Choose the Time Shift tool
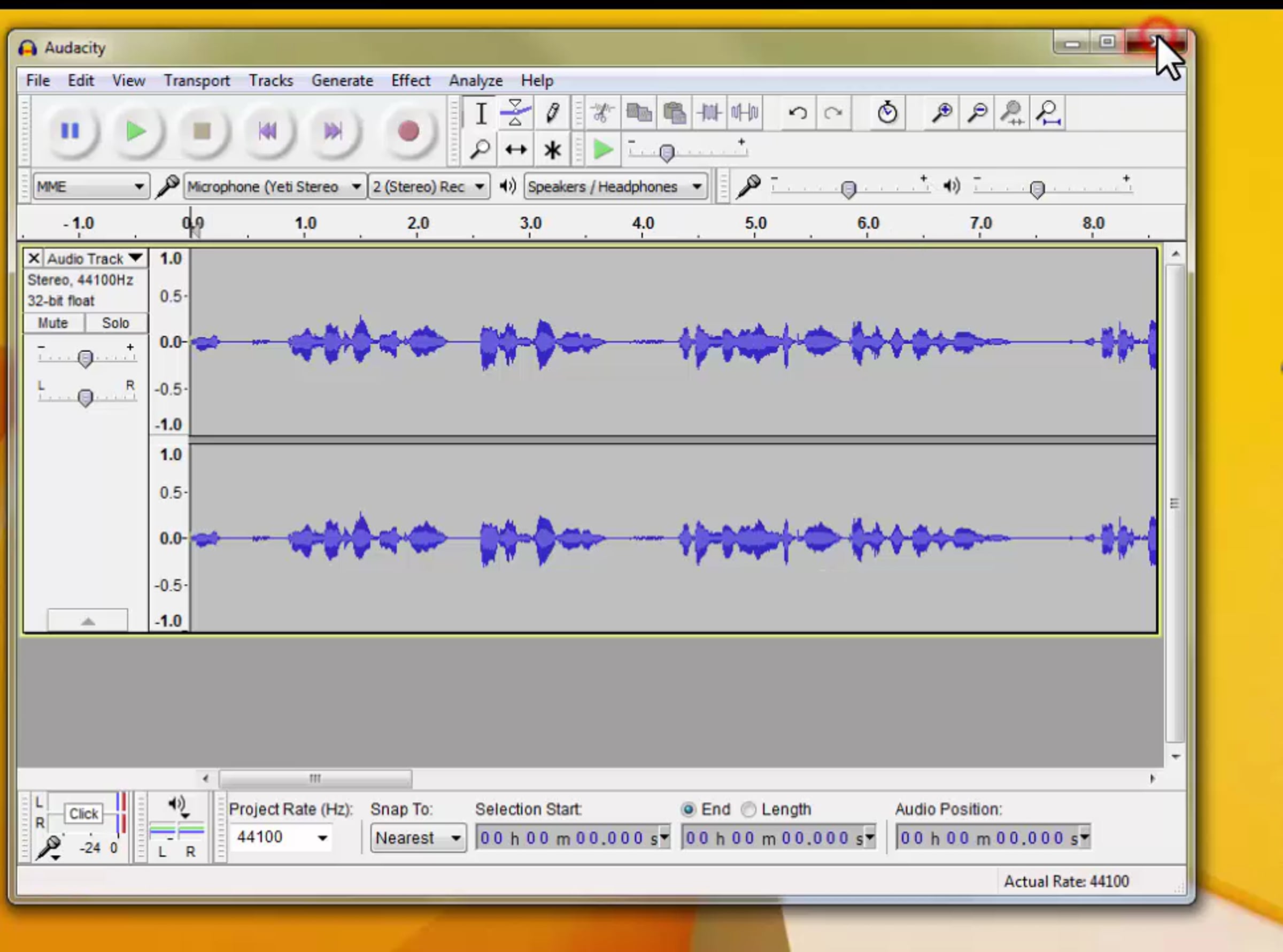This screenshot has height=952, width=1283. 515,150
